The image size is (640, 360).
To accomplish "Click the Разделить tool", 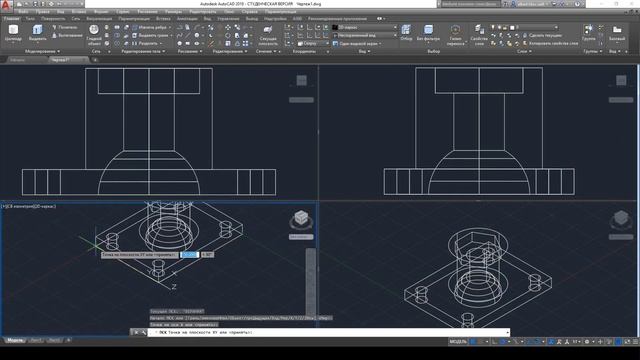I will point(147,43).
